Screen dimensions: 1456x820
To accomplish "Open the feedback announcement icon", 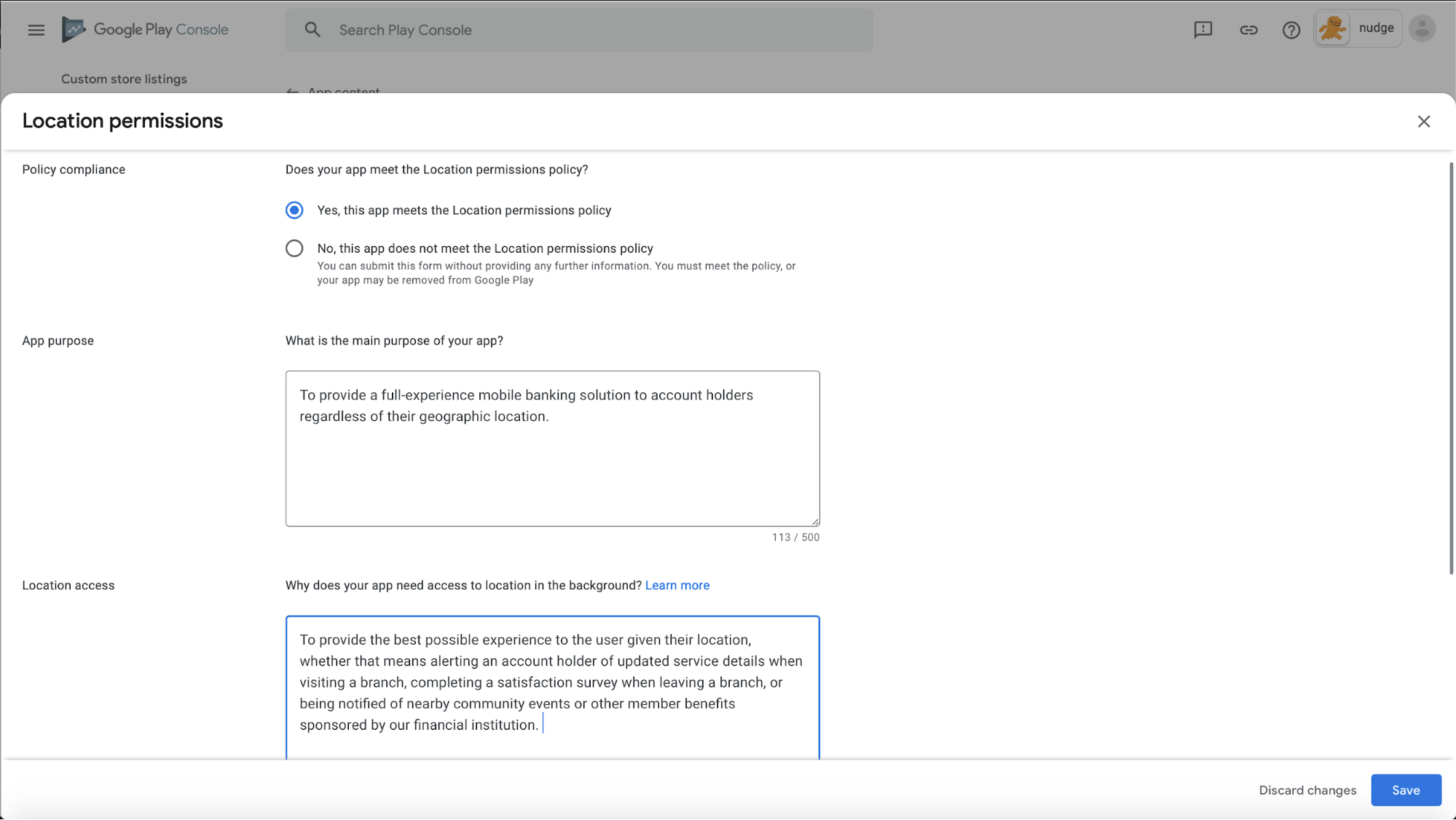I will tap(1203, 30).
